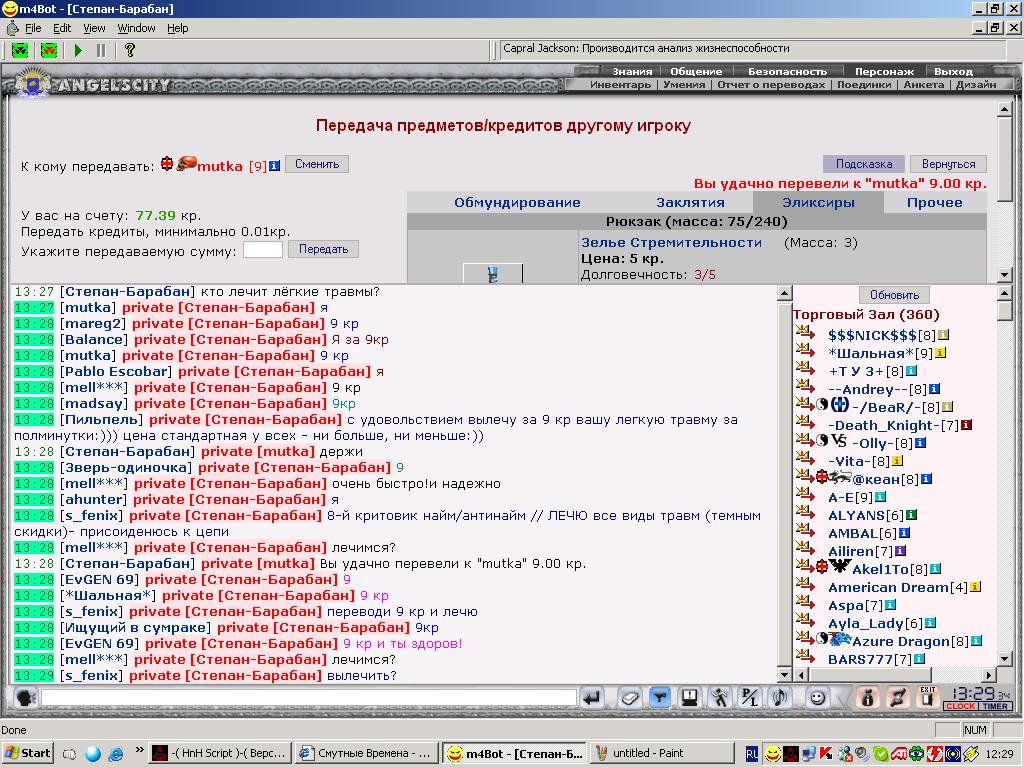Refresh player list with Обновить button
Screen dimensions: 1024x768
pos(895,295)
